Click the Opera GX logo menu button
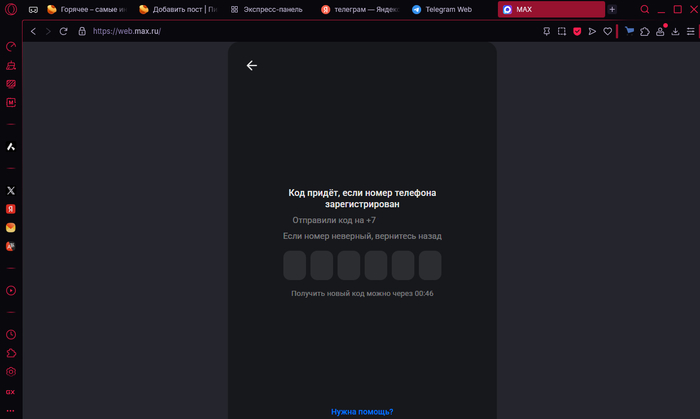Viewport: 700px width, 419px height. coord(11,9)
